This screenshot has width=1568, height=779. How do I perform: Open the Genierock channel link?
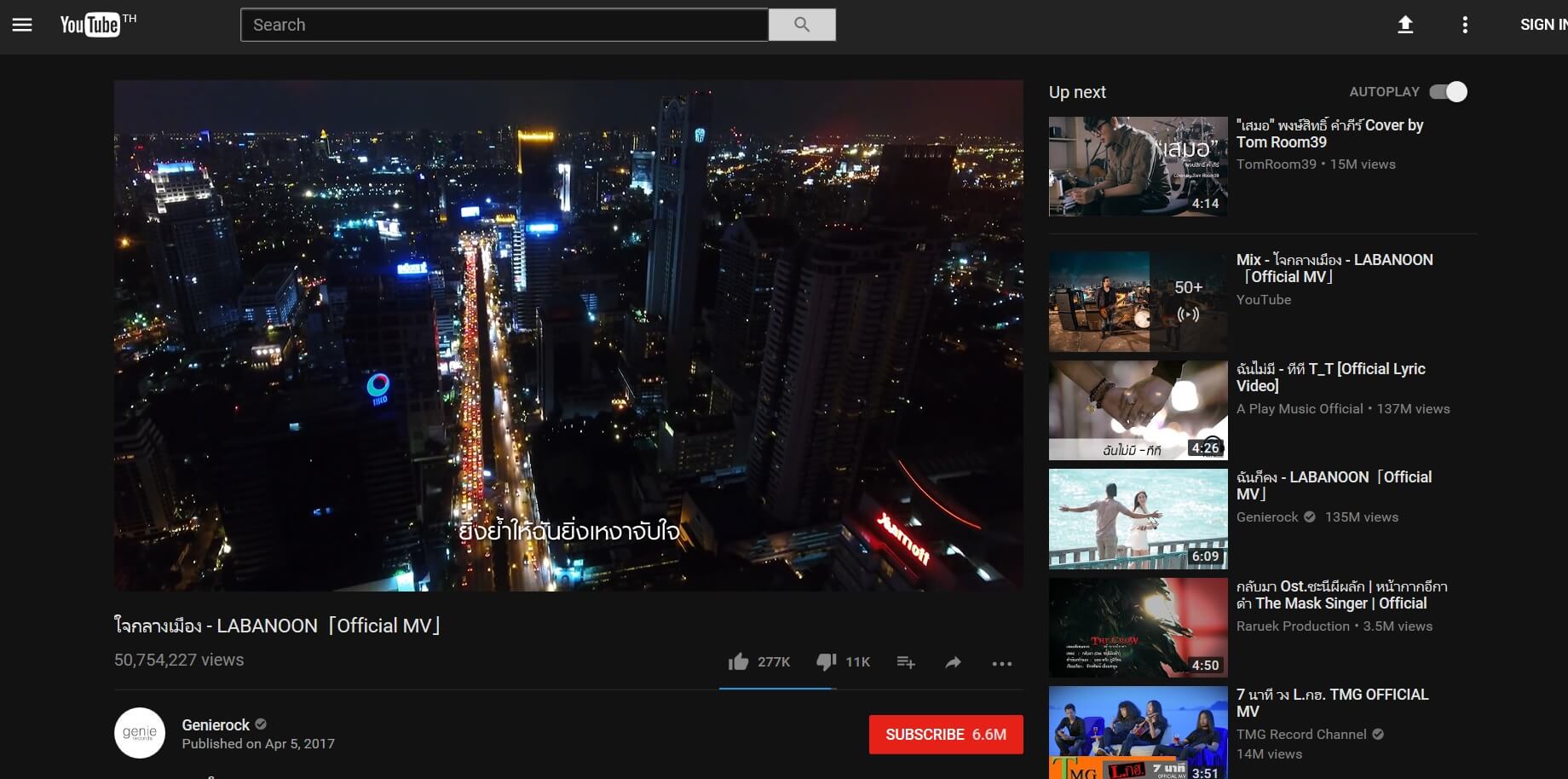pyautogui.click(x=214, y=724)
